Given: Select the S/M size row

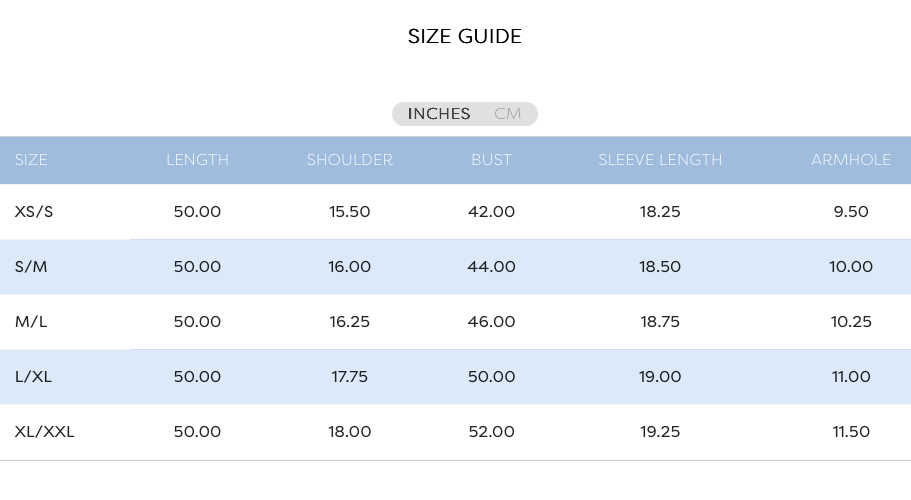Looking at the screenshot, I should click(x=456, y=267).
